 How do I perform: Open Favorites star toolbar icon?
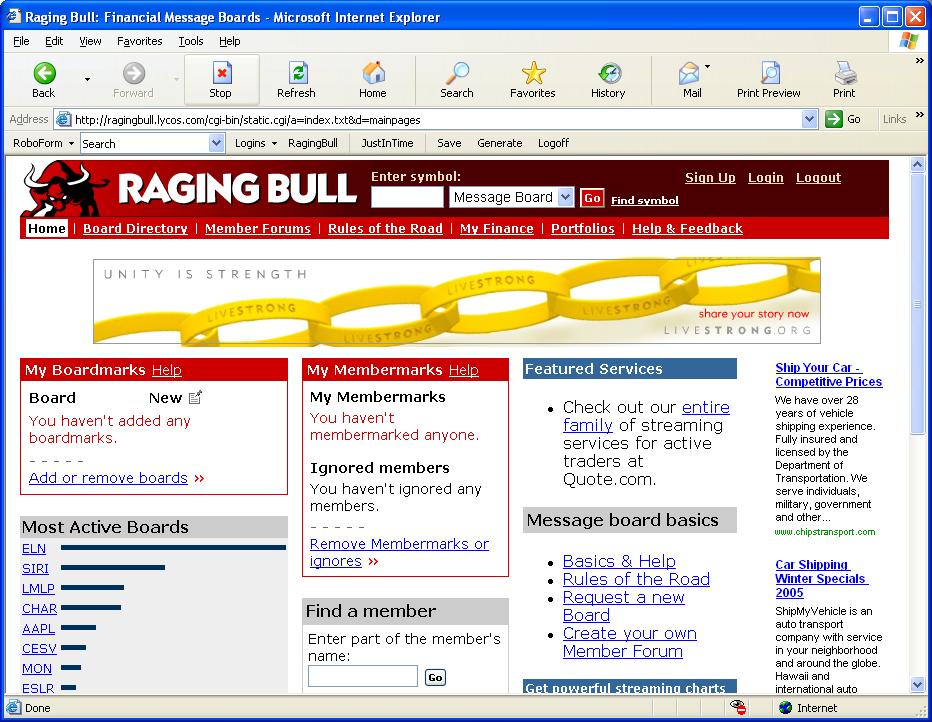coord(533,74)
